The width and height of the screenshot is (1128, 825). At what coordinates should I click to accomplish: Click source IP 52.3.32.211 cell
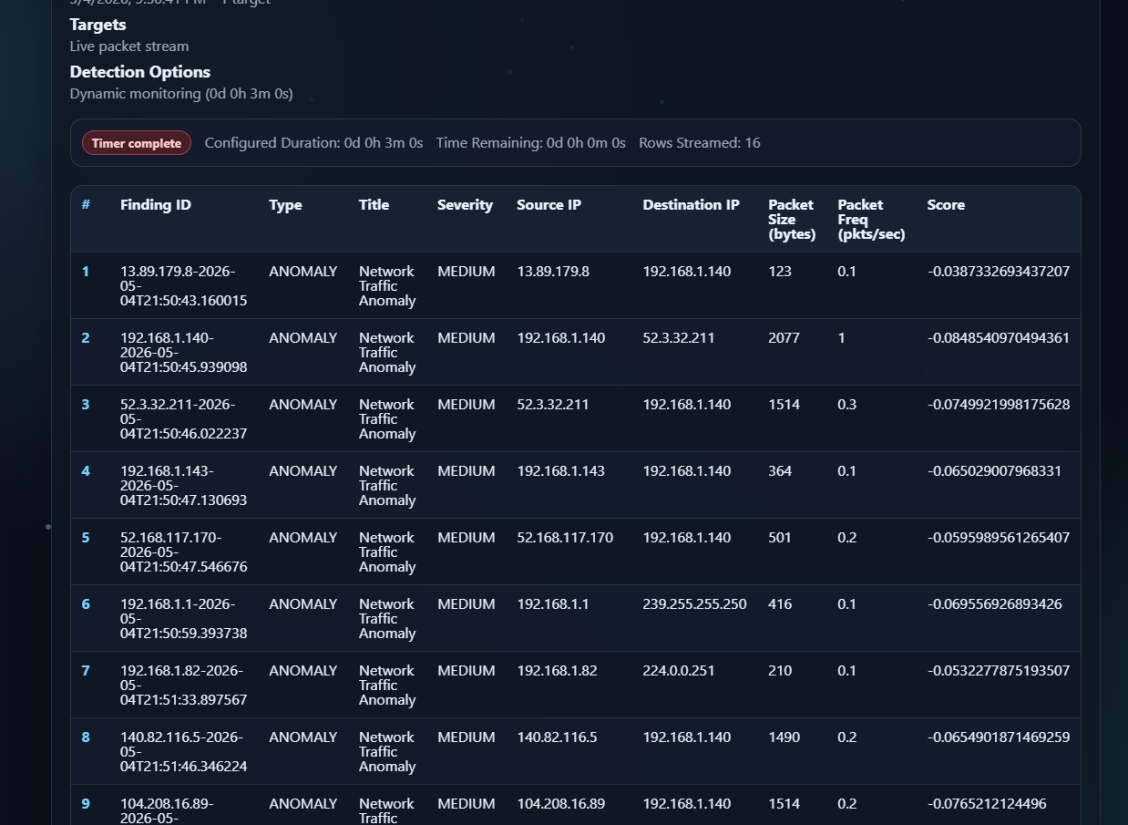pos(552,405)
